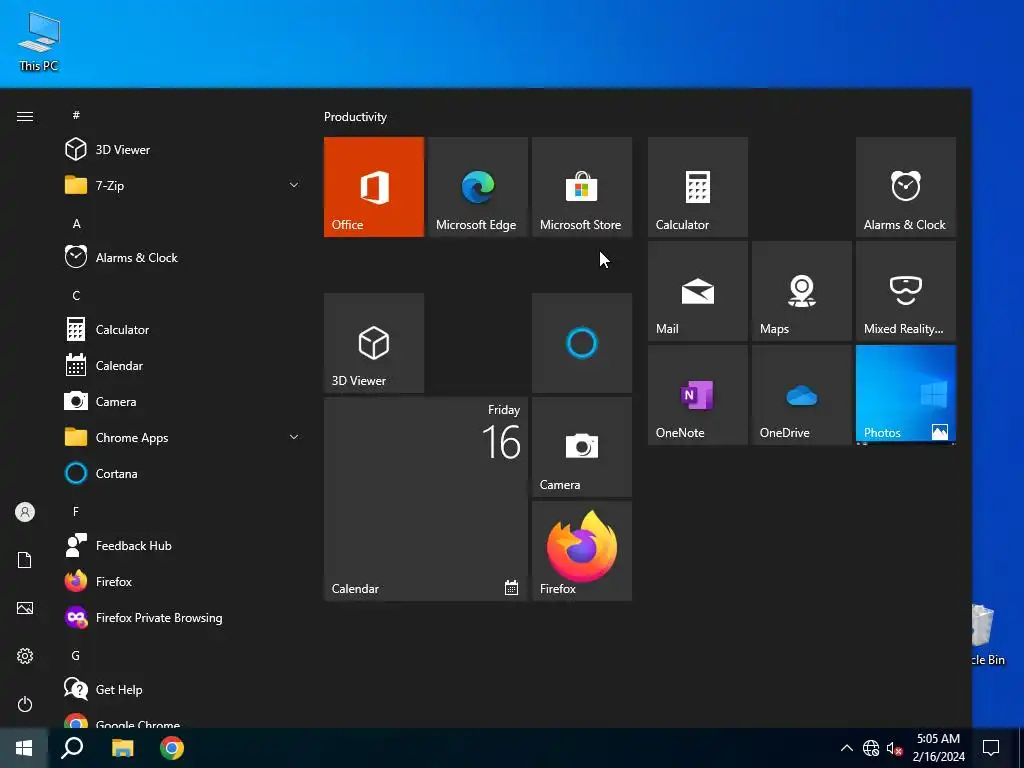Open the taskbar clock showing 5:05 AM

pyautogui.click(x=938, y=748)
